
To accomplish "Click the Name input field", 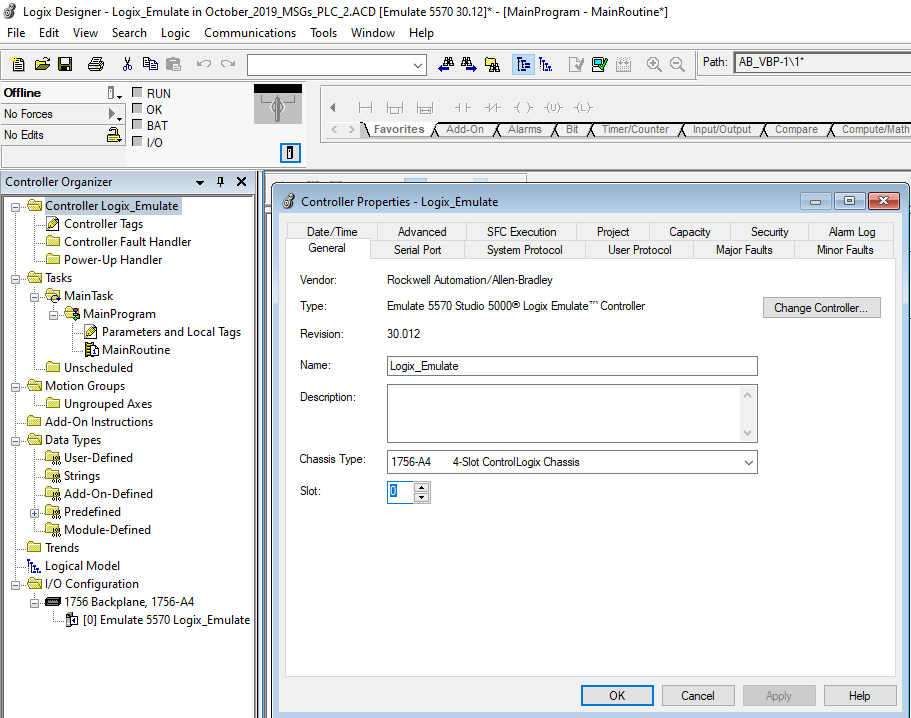I will (x=572, y=366).
